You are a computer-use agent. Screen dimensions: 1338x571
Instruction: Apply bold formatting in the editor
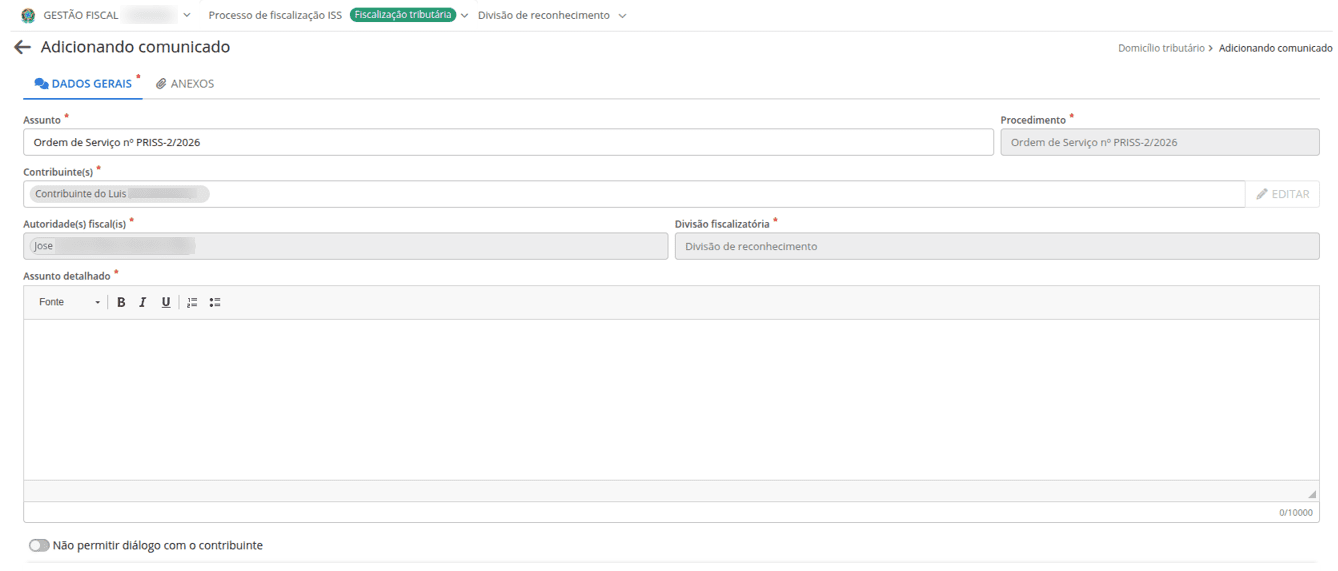pyautogui.click(x=121, y=302)
